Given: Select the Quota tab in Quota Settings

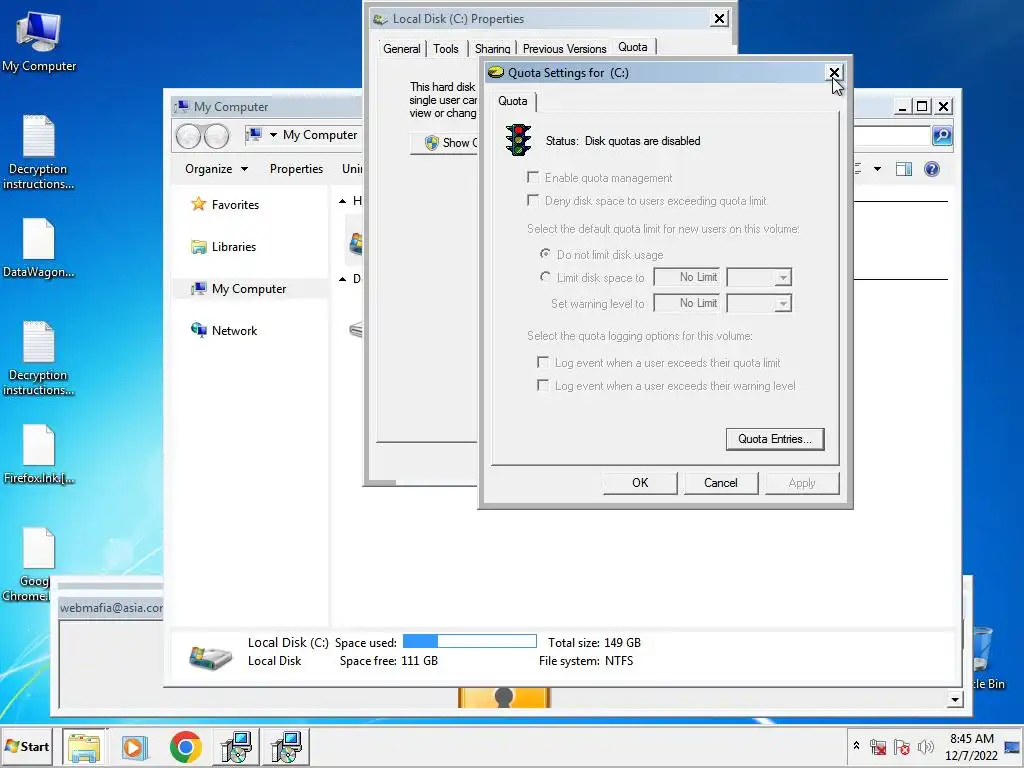Looking at the screenshot, I should 513,101.
